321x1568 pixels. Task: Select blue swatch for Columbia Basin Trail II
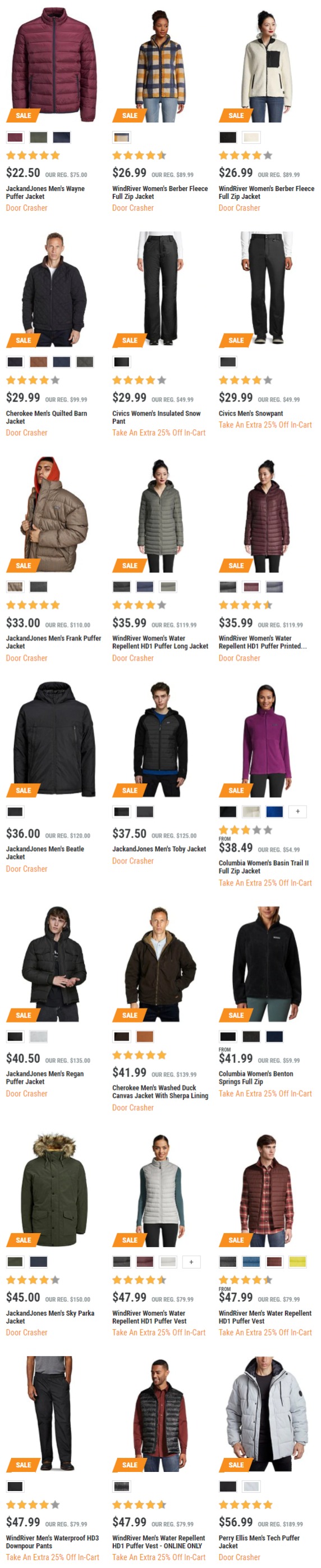(274, 811)
